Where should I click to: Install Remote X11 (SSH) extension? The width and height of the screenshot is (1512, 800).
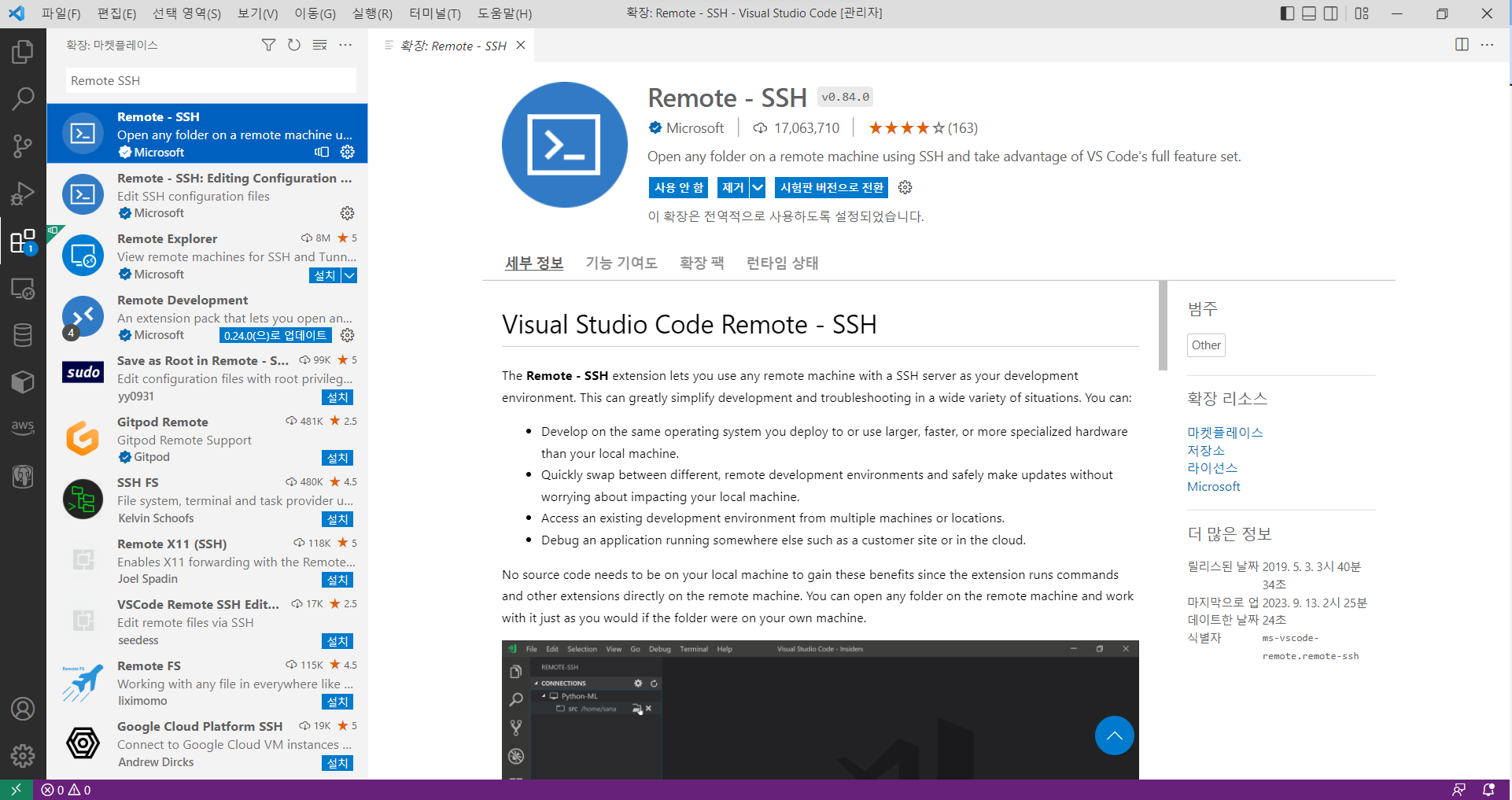tap(337, 580)
